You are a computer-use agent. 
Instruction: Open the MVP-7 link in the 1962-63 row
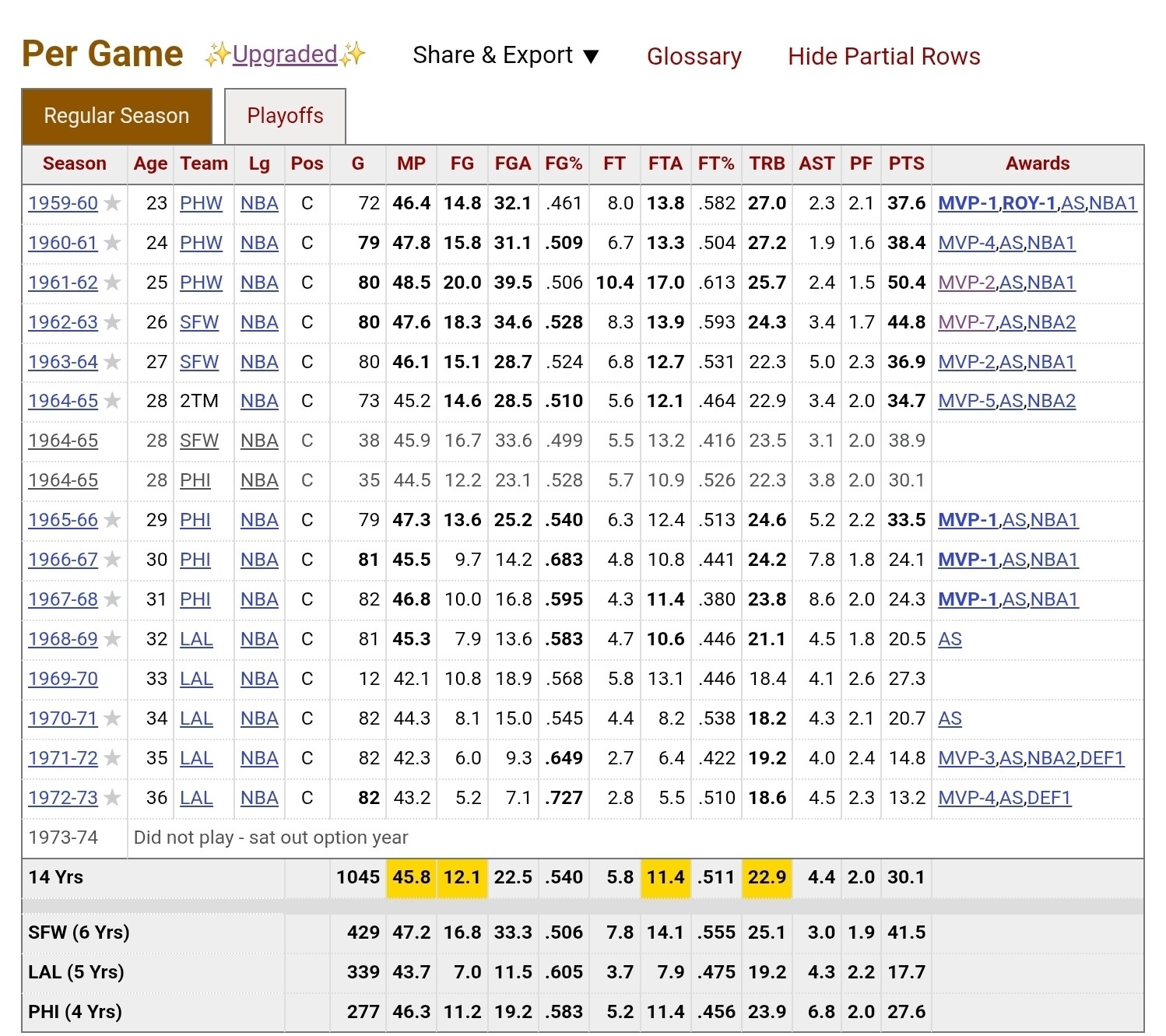pos(967,322)
